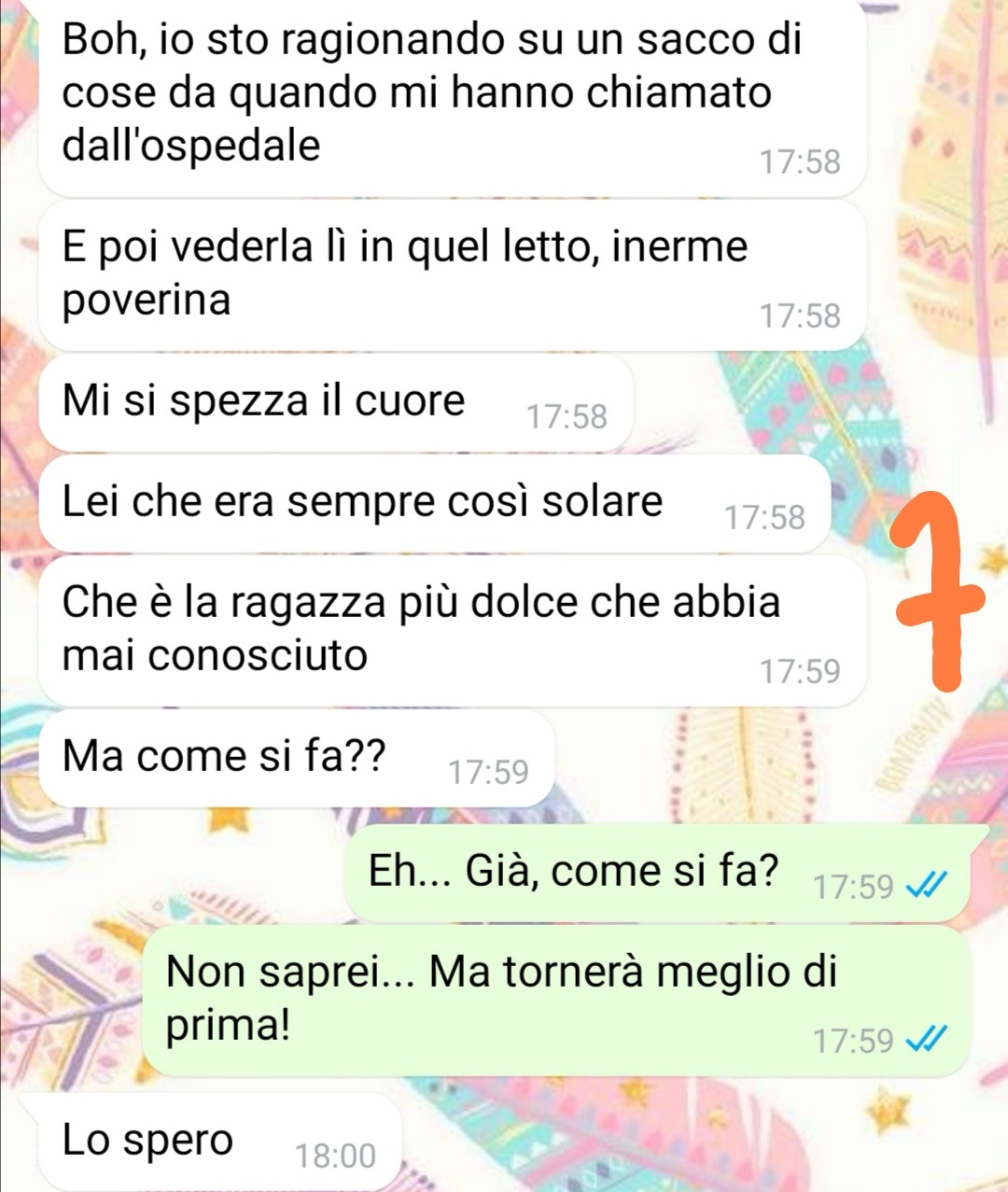Select the 'Mi si spezza il cuore' message
The height and width of the screenshot is (1192, 1008).
[336, 403]
